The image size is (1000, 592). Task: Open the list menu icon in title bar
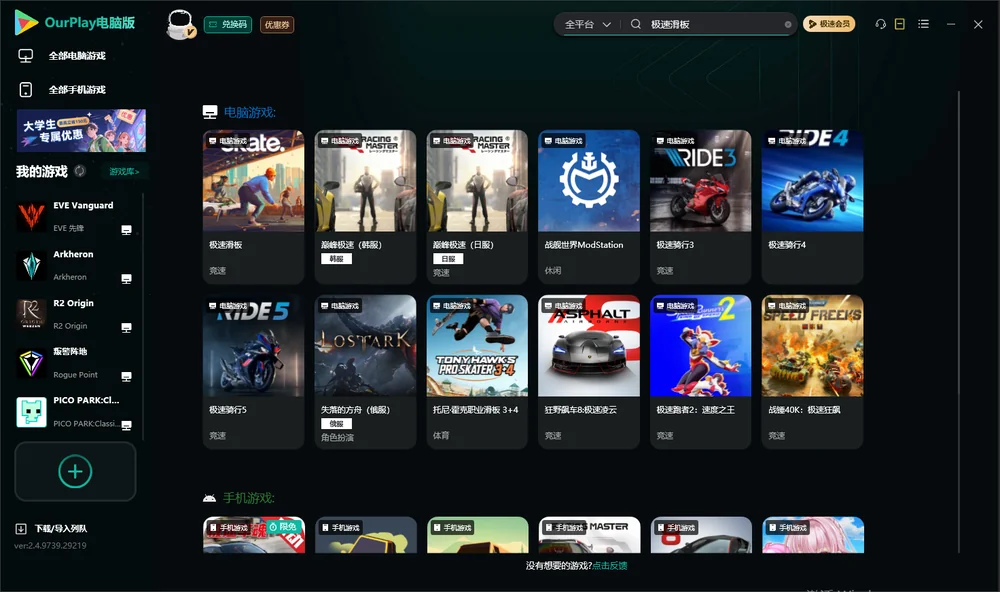coord(923,24)
